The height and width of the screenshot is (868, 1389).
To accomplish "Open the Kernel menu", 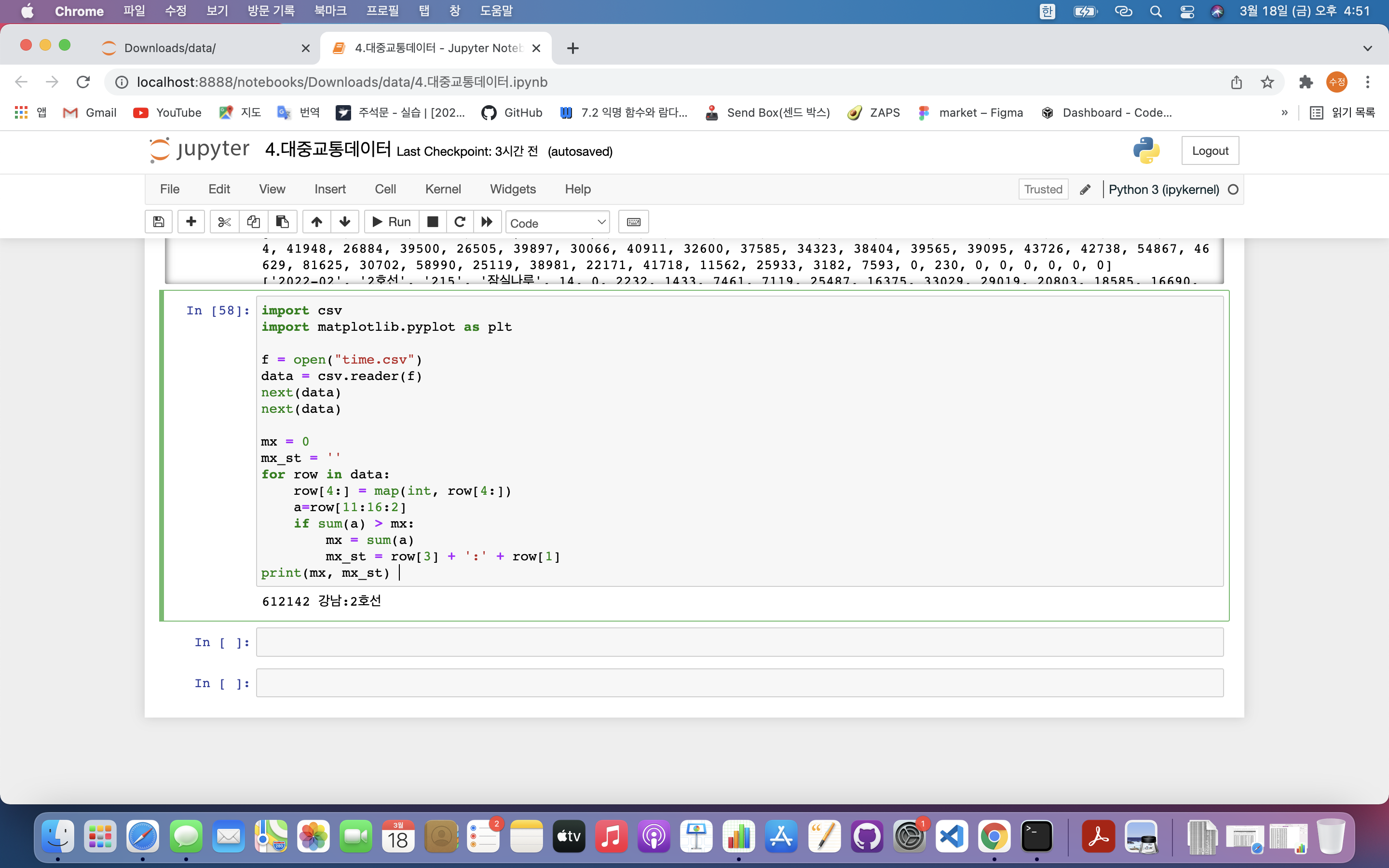I will coord(443,189).
